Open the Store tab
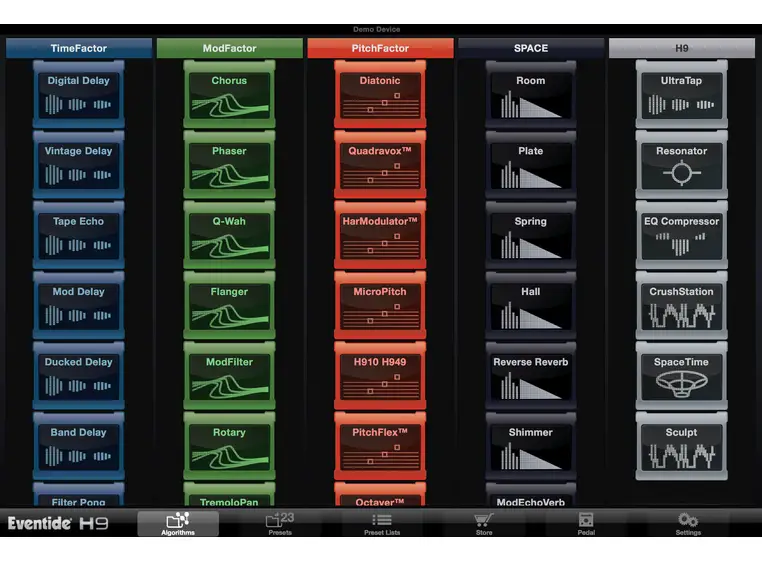The height and width of the screenshot is (562, 762). pyautogui.click(x=484, y=524)
